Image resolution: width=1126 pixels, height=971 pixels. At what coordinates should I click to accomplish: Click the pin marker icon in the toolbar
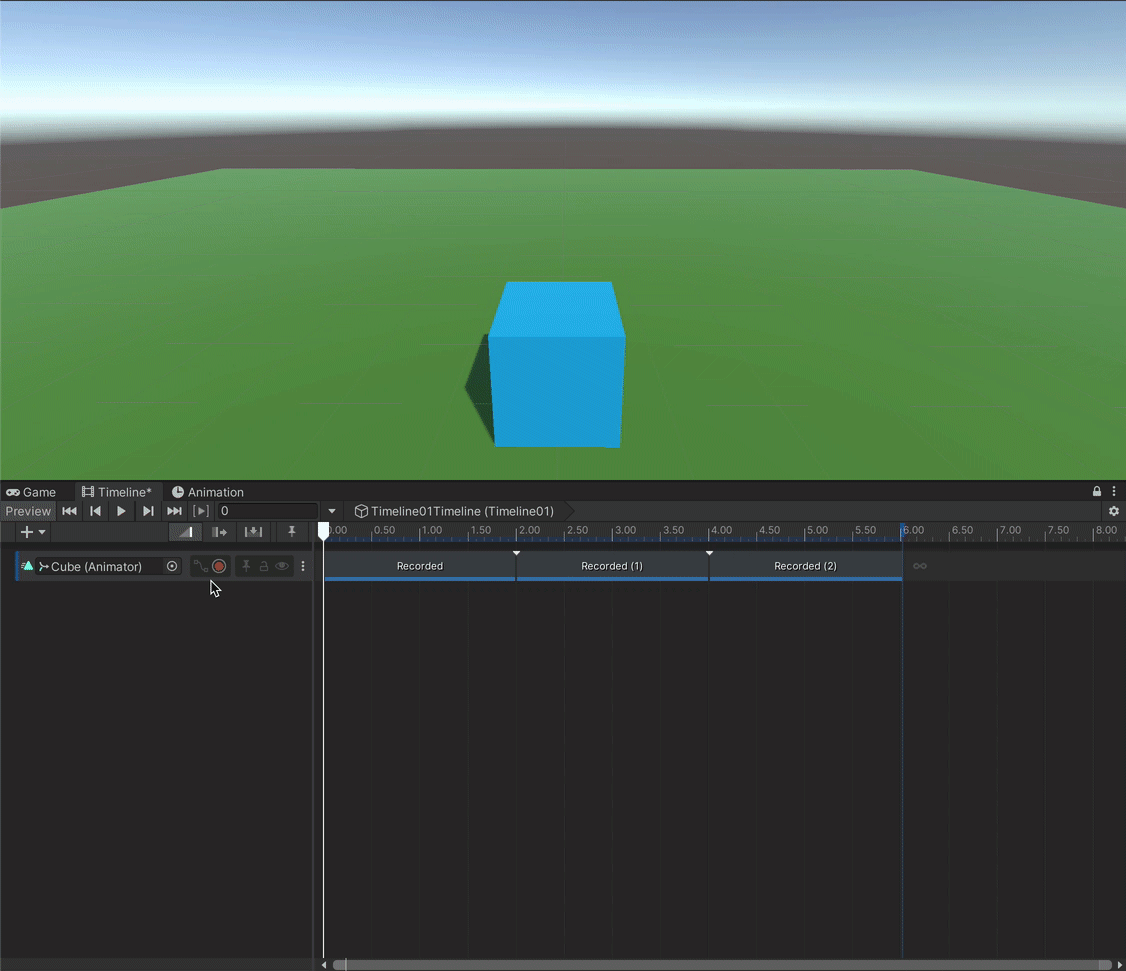click(x=292, y=531)
